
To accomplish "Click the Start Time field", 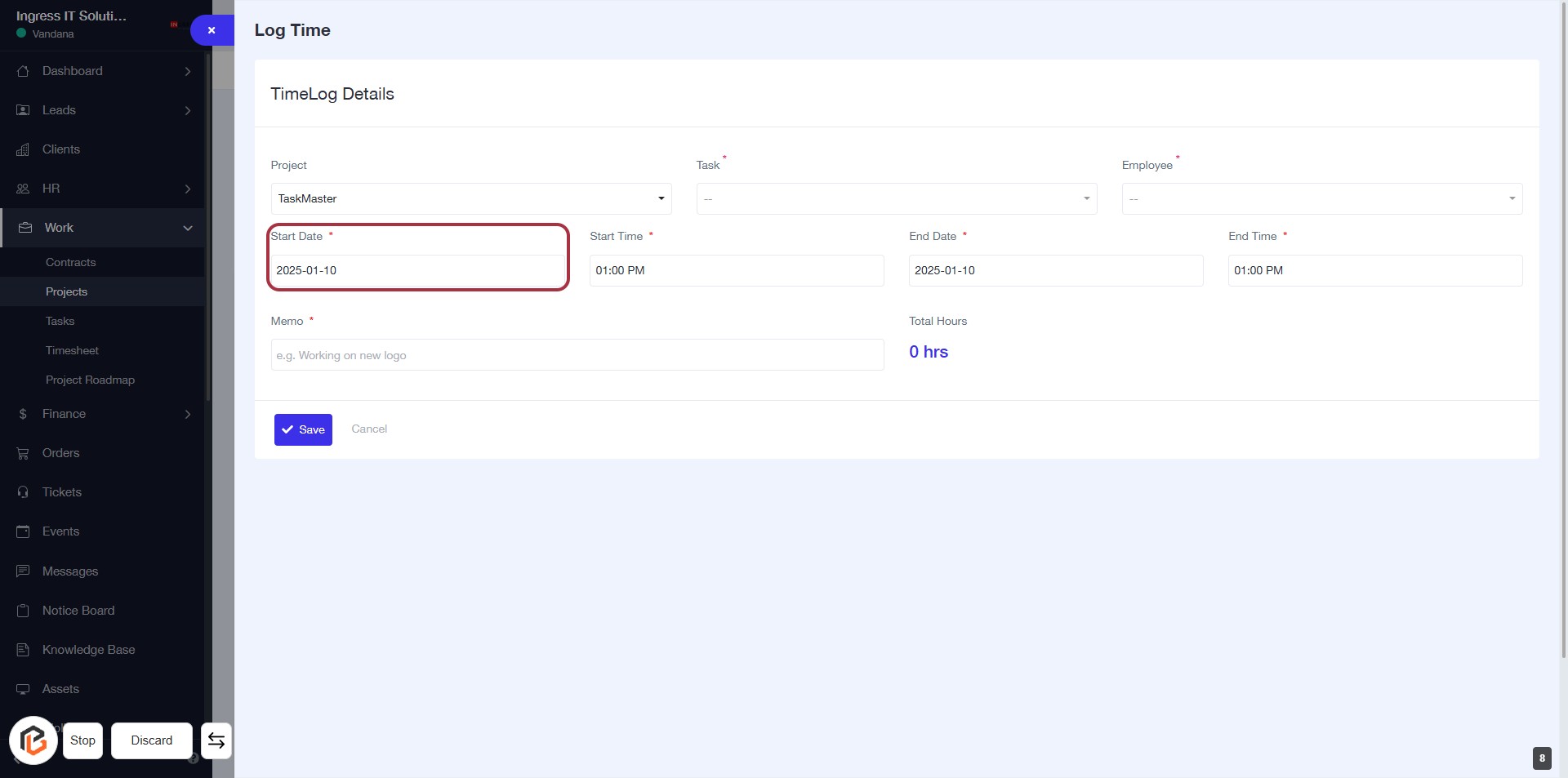I will tap(736, 270).
